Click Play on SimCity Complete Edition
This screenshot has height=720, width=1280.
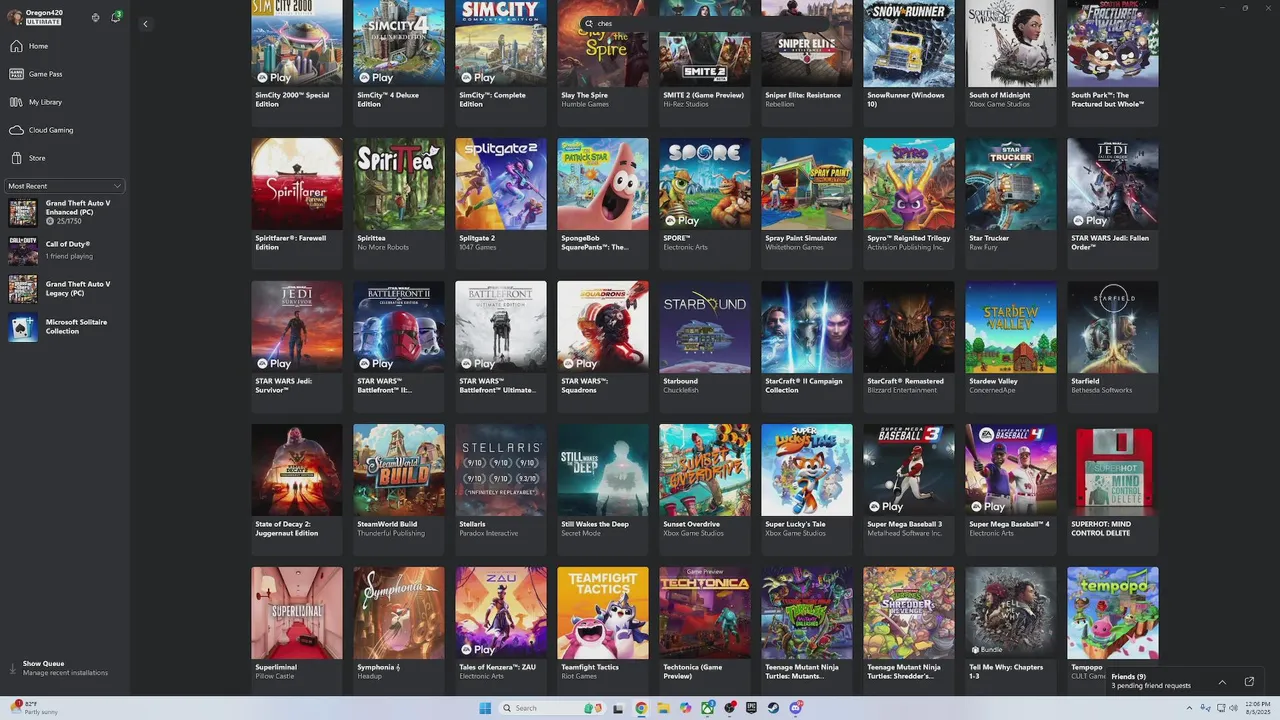(x=478, y=77)
